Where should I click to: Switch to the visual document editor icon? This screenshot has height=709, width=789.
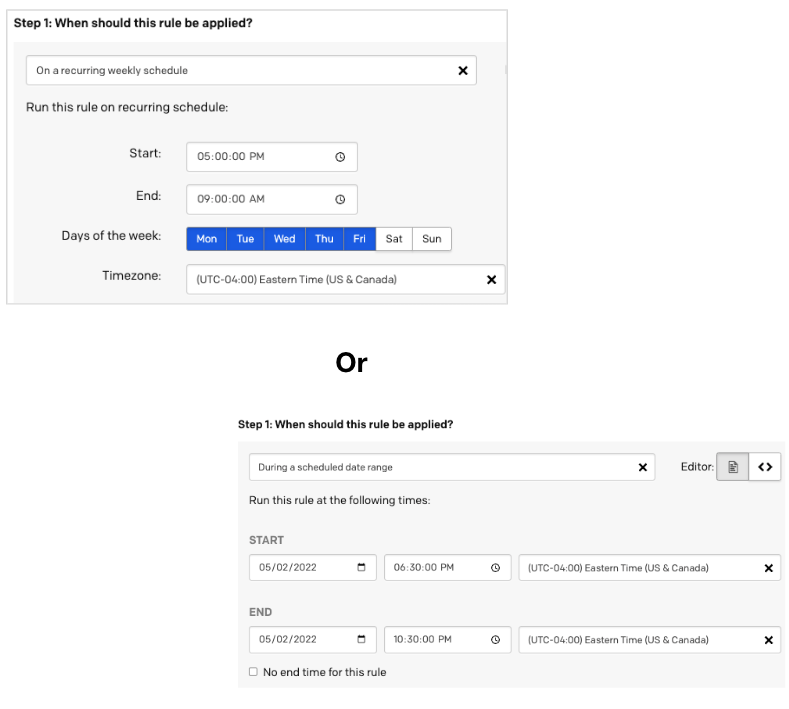tap(733, 467)
